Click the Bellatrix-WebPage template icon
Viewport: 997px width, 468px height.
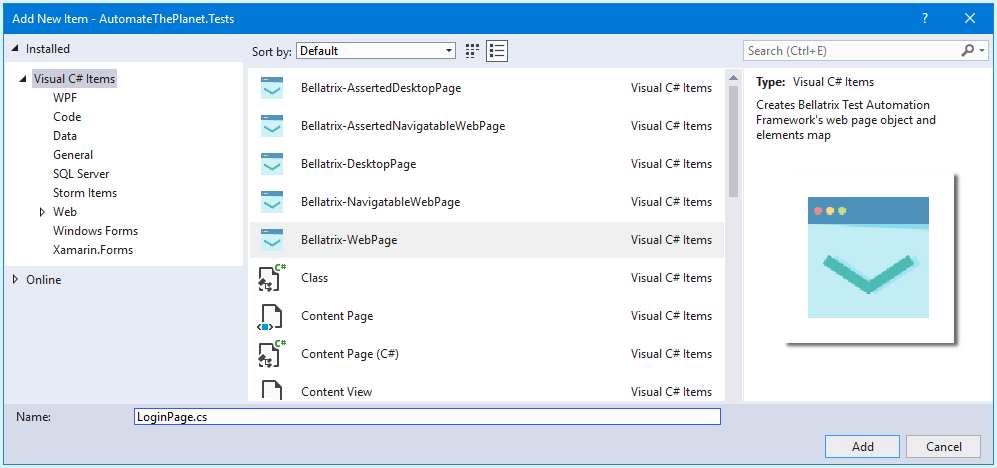[x=272, y=240]
